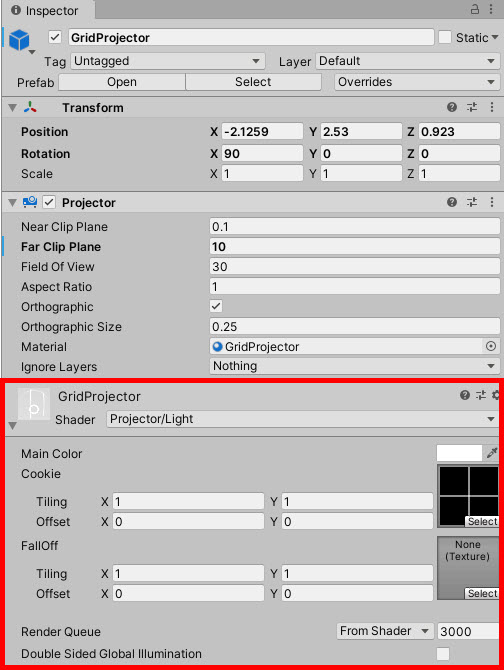Open the GridProjector material preset icon
This screenshot has height=670, width=504.
click(481, 395)
